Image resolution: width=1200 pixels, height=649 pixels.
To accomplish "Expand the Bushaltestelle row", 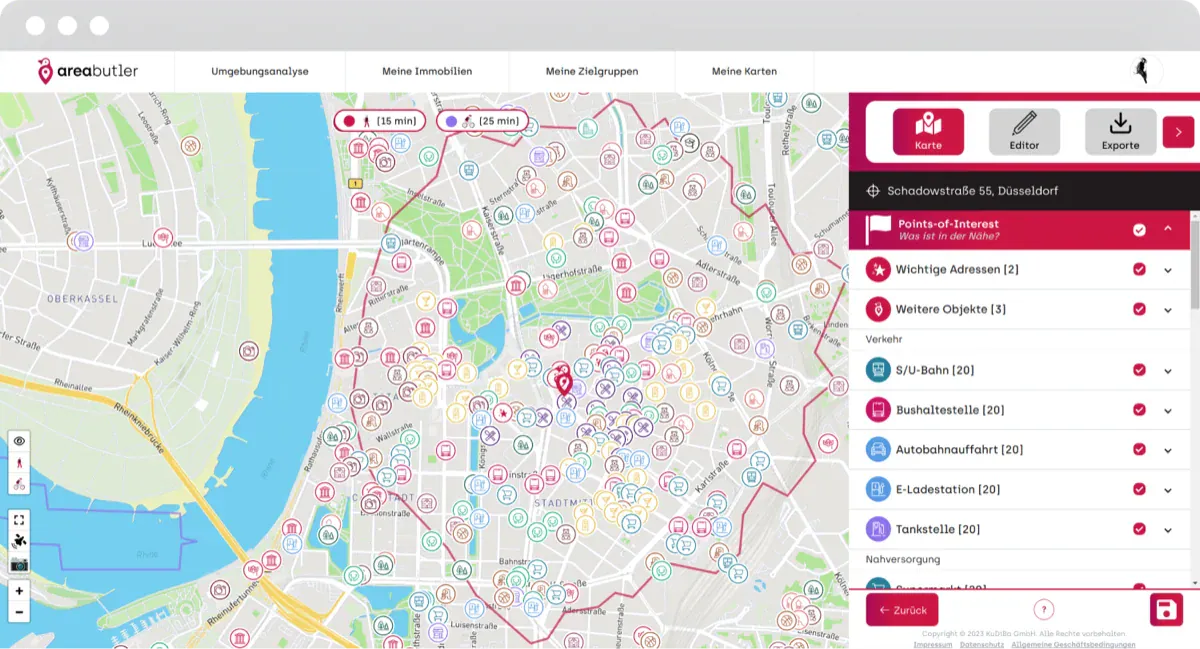I will point(1167,410).
